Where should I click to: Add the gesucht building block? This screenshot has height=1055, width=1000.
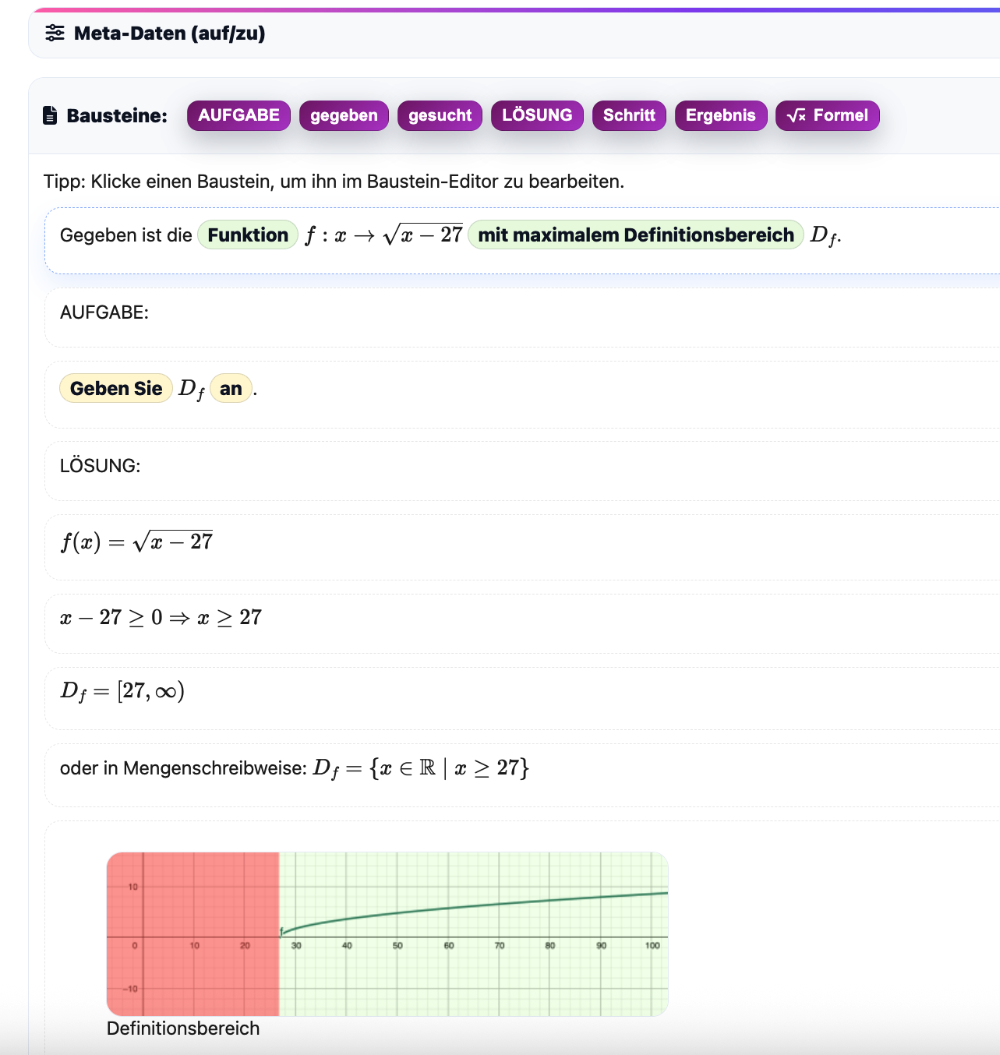pyautogui.click(x=440, y=115)
